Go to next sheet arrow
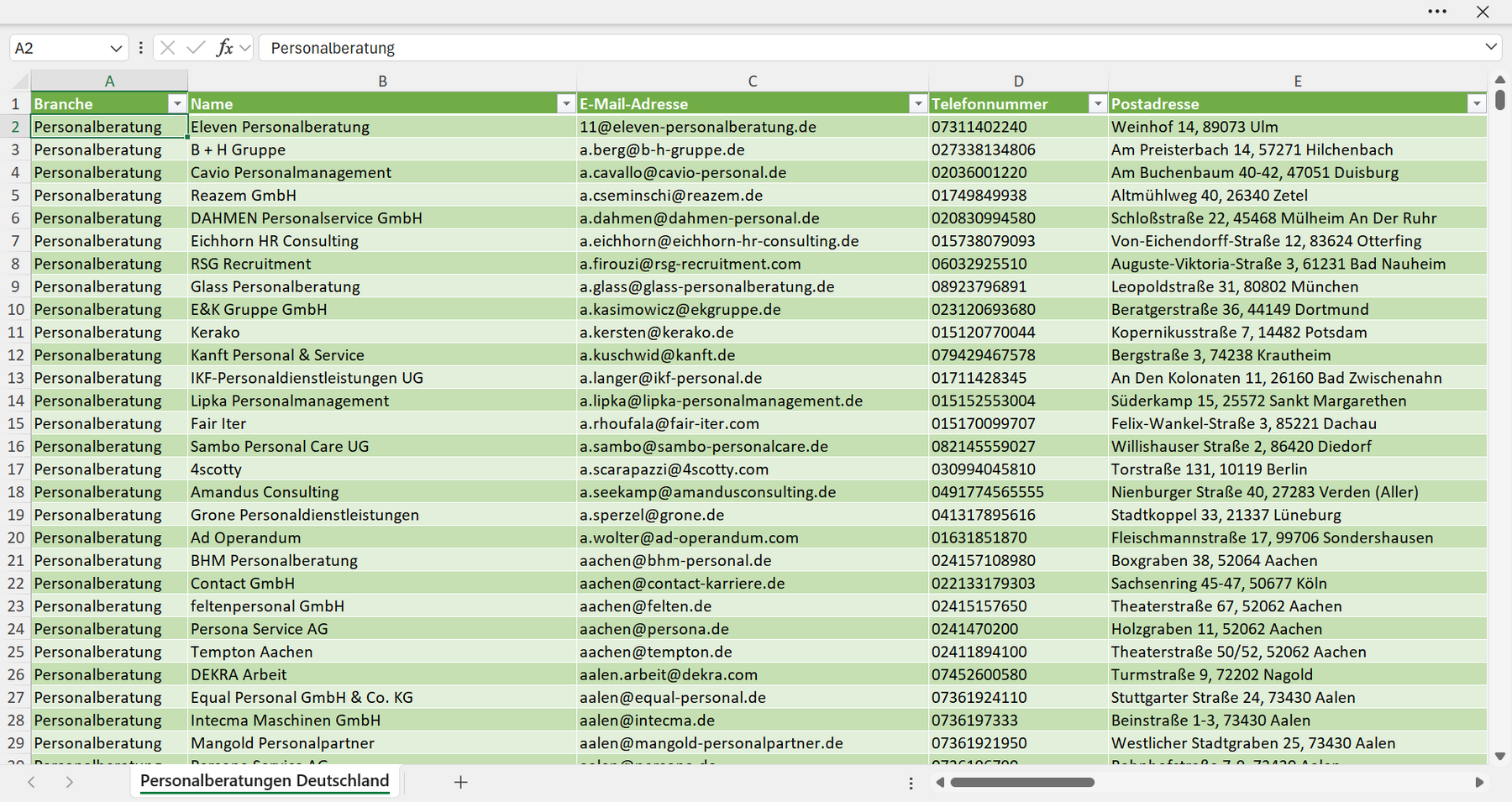 click(x=70, y=782)
